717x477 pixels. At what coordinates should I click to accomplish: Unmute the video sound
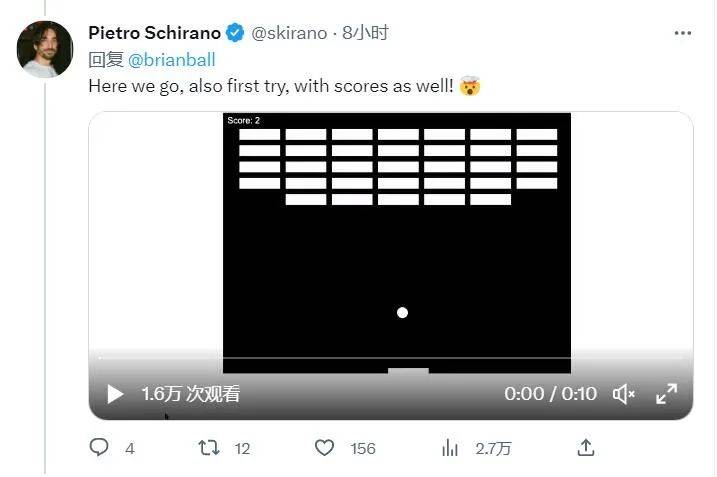[624, 394]
